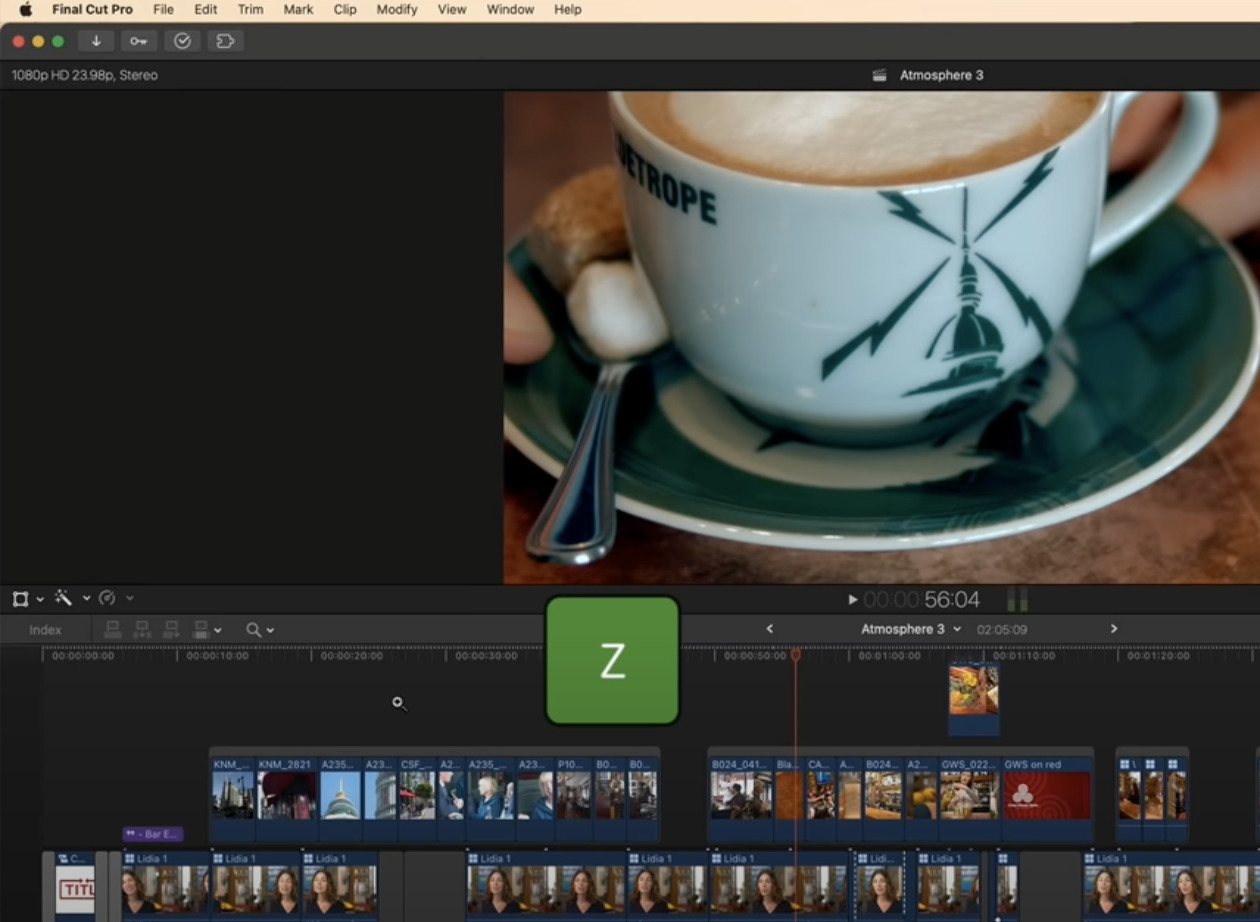Open the Window menu

[510, 9]
